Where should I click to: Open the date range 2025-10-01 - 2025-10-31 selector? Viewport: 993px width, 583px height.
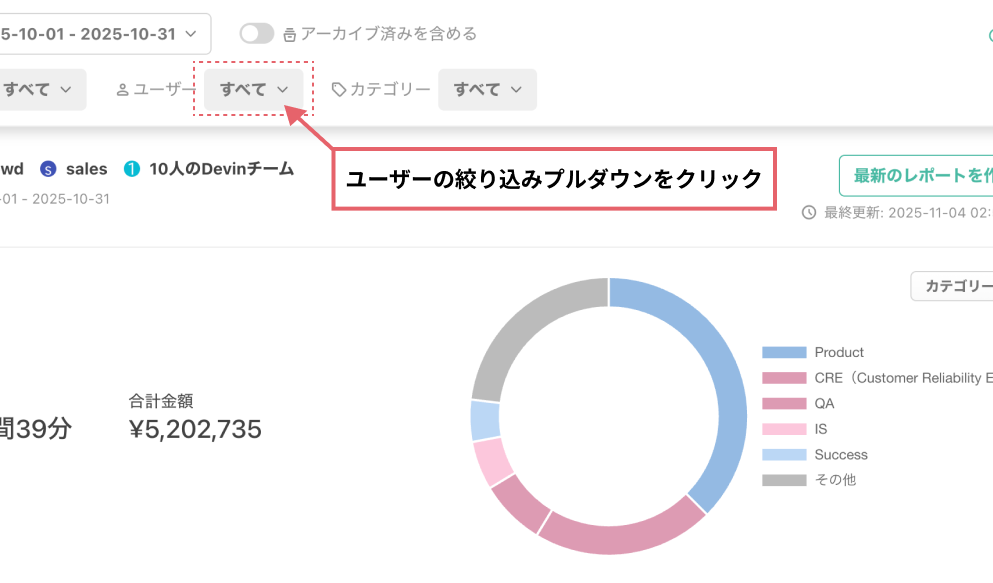point(100,33)
